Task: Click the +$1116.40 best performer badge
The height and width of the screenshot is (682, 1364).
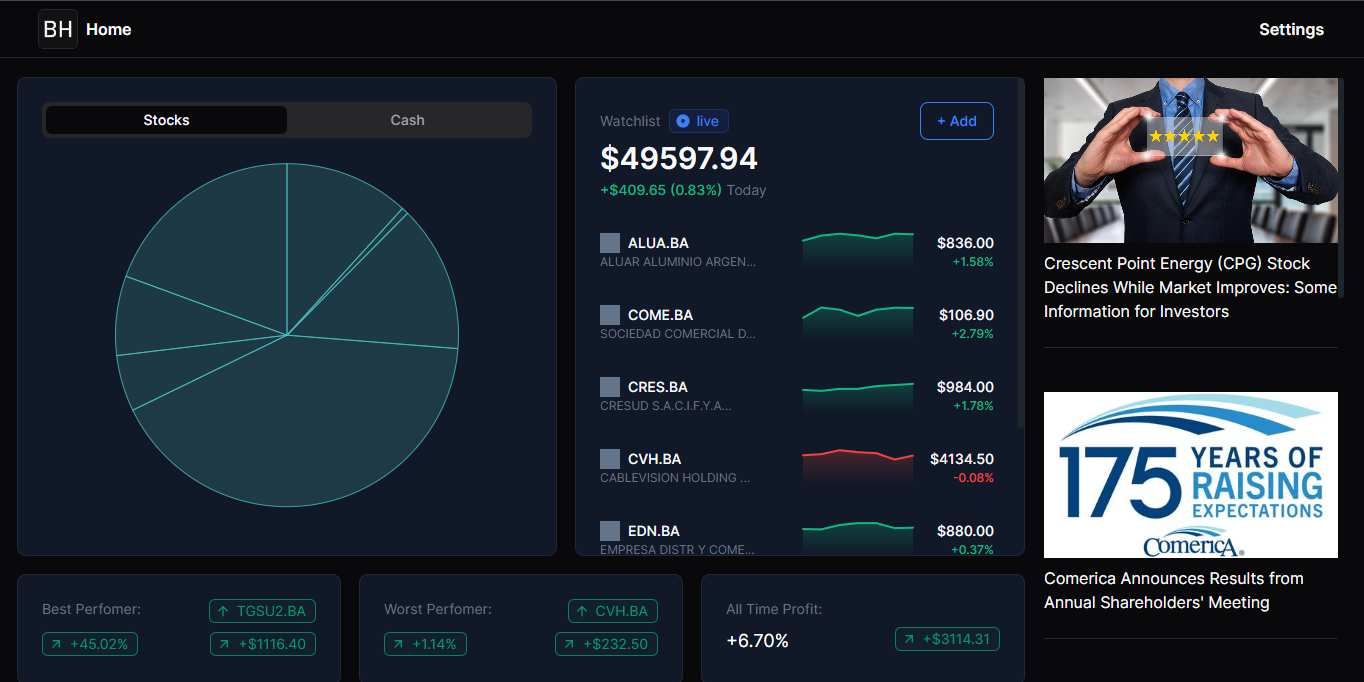Action: click(x=263, y=644)
